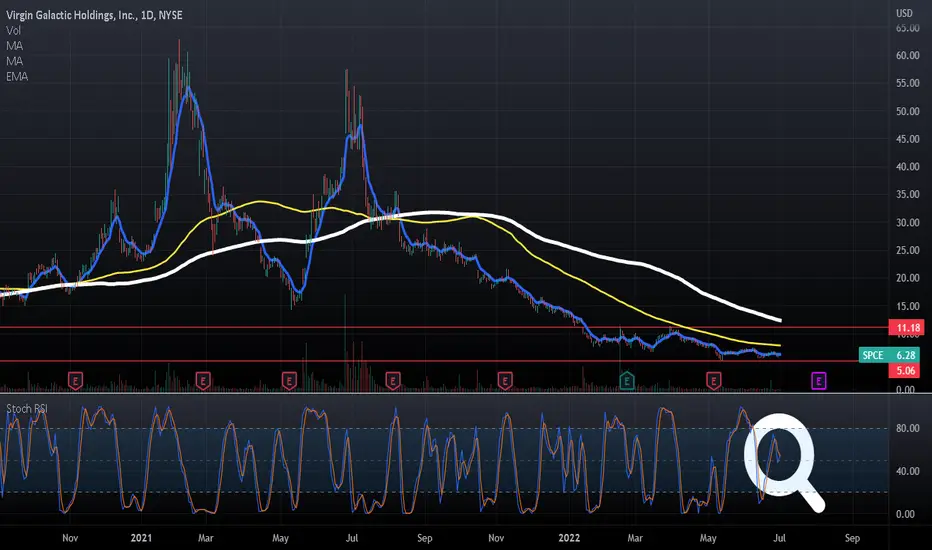Open the earnings marker near March 2021
Screen dimensions: 932x550
[x=203, y=381]
